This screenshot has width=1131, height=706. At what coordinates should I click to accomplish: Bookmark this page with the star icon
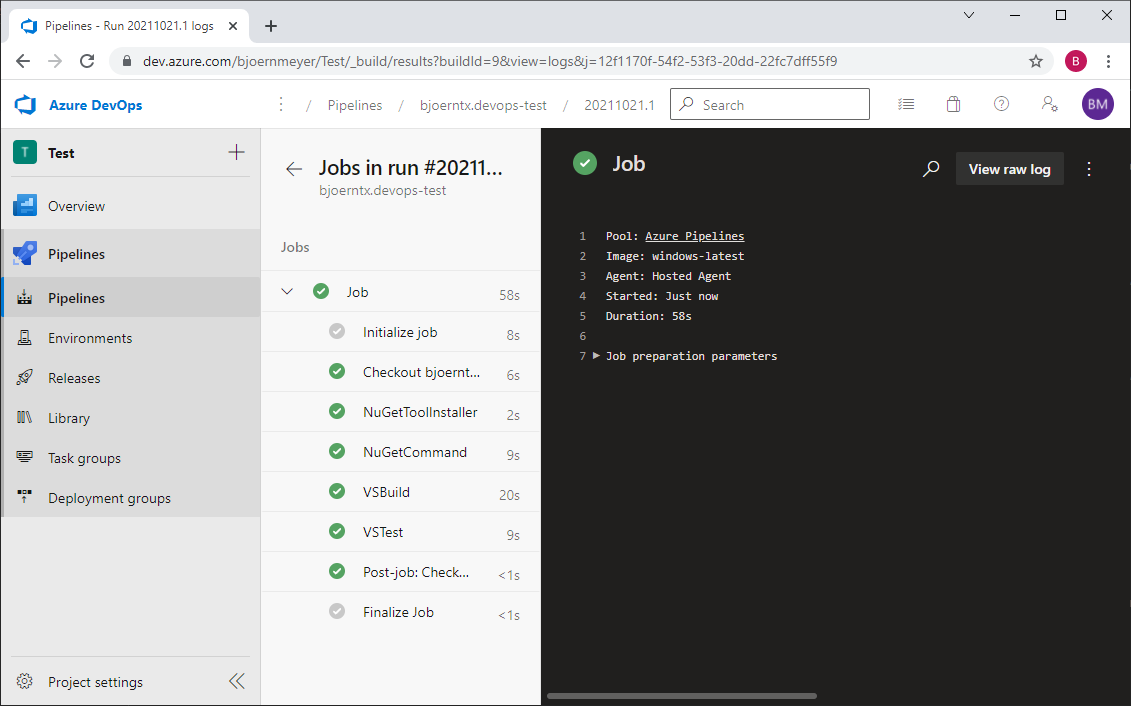1036,61
